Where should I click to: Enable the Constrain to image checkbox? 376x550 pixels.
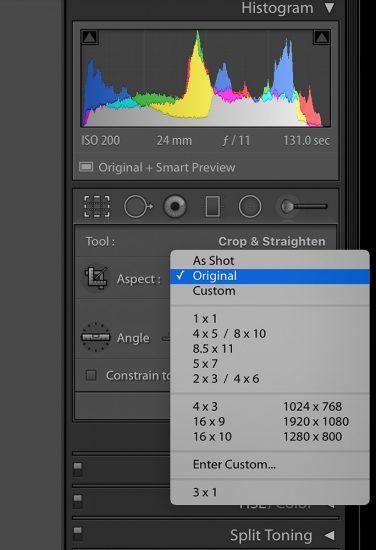pyautogui.click(x=91, y=376)
